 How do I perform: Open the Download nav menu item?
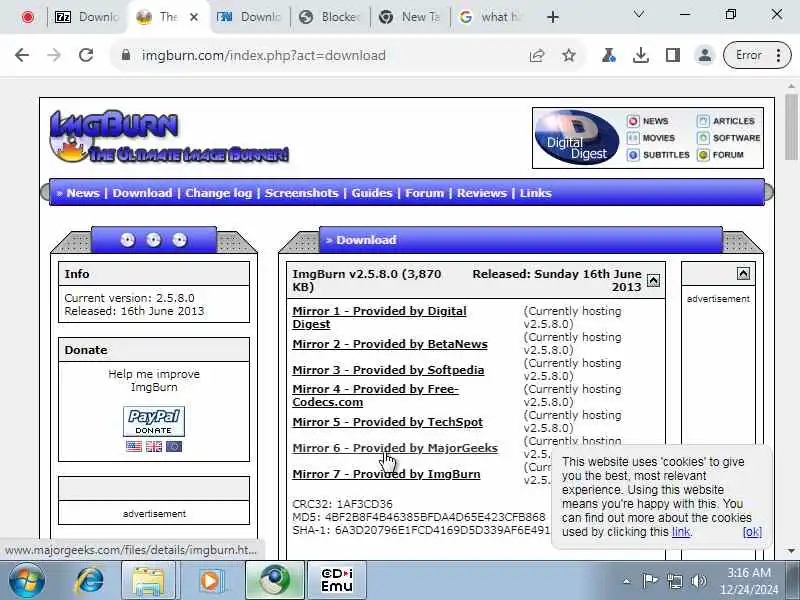(142, 193)
